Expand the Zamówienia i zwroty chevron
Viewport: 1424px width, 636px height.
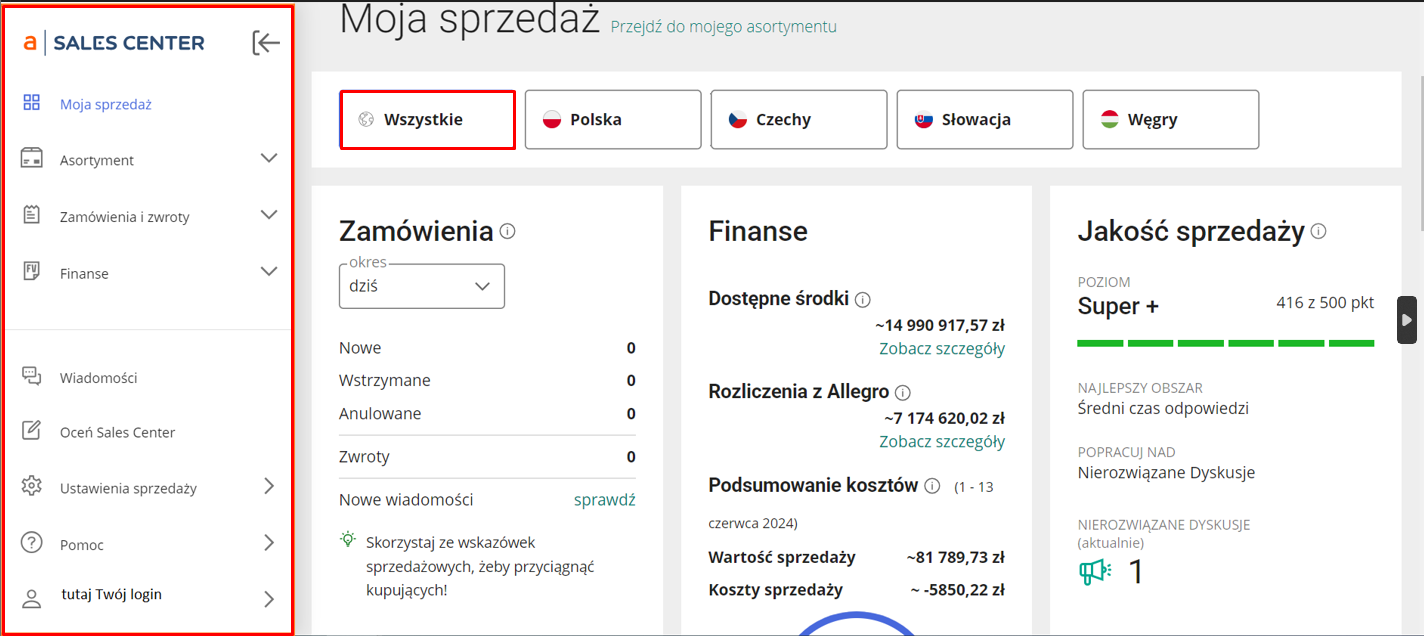pos(268,214)
